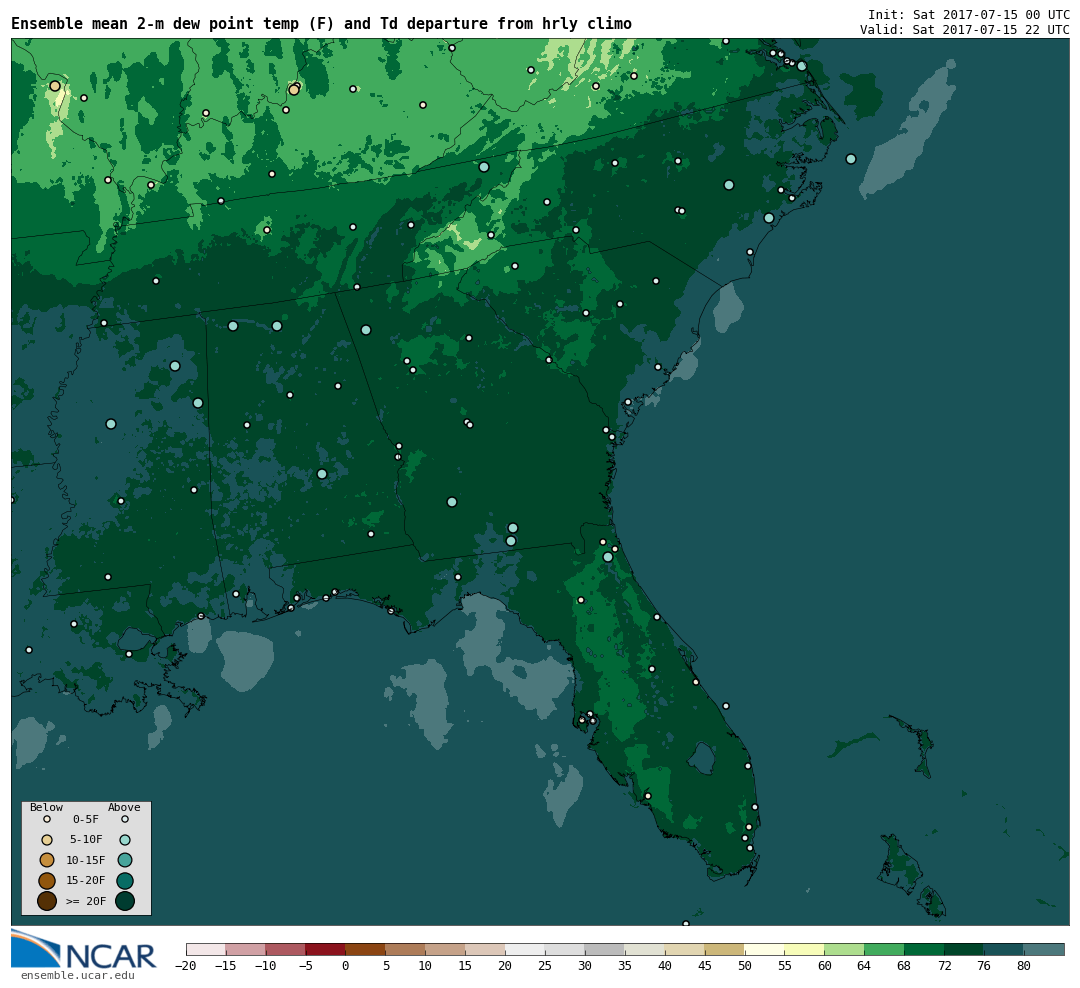Click the "0" colorbar tick label
Screen dimensions: 1080x988
pyautogui.click(x=346, y=966)
